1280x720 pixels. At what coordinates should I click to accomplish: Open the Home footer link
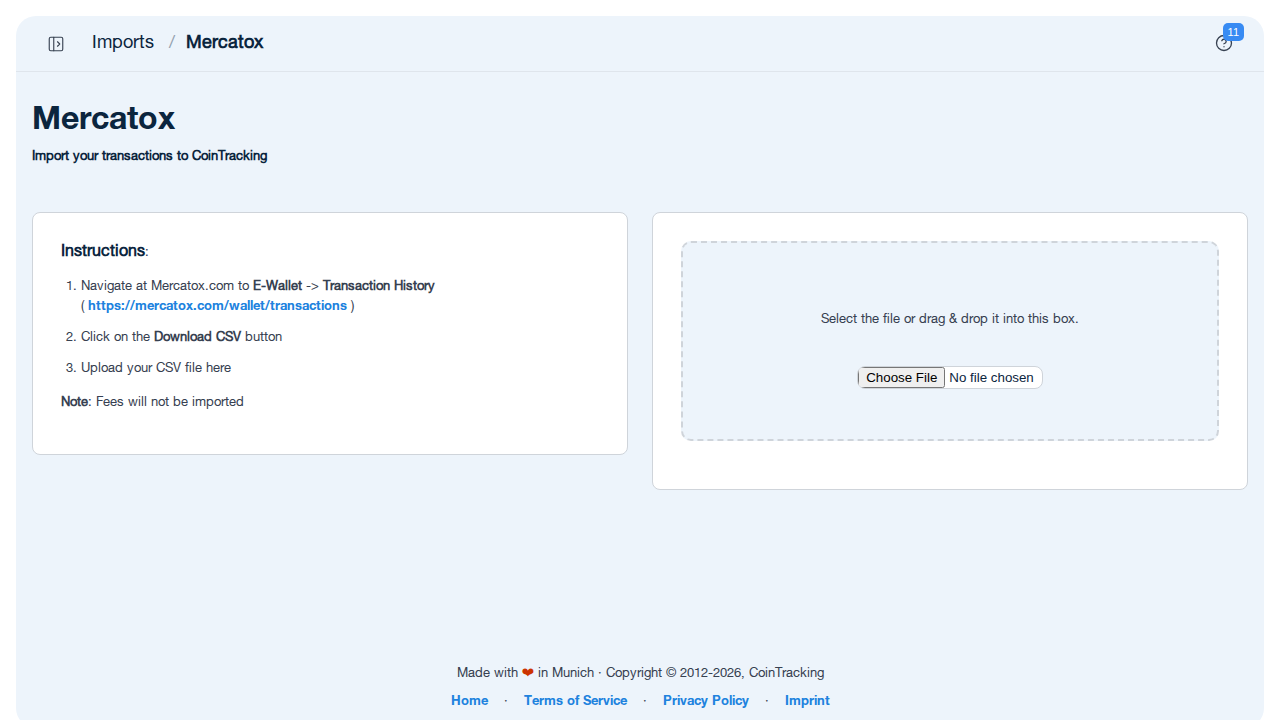pos(470,701)
